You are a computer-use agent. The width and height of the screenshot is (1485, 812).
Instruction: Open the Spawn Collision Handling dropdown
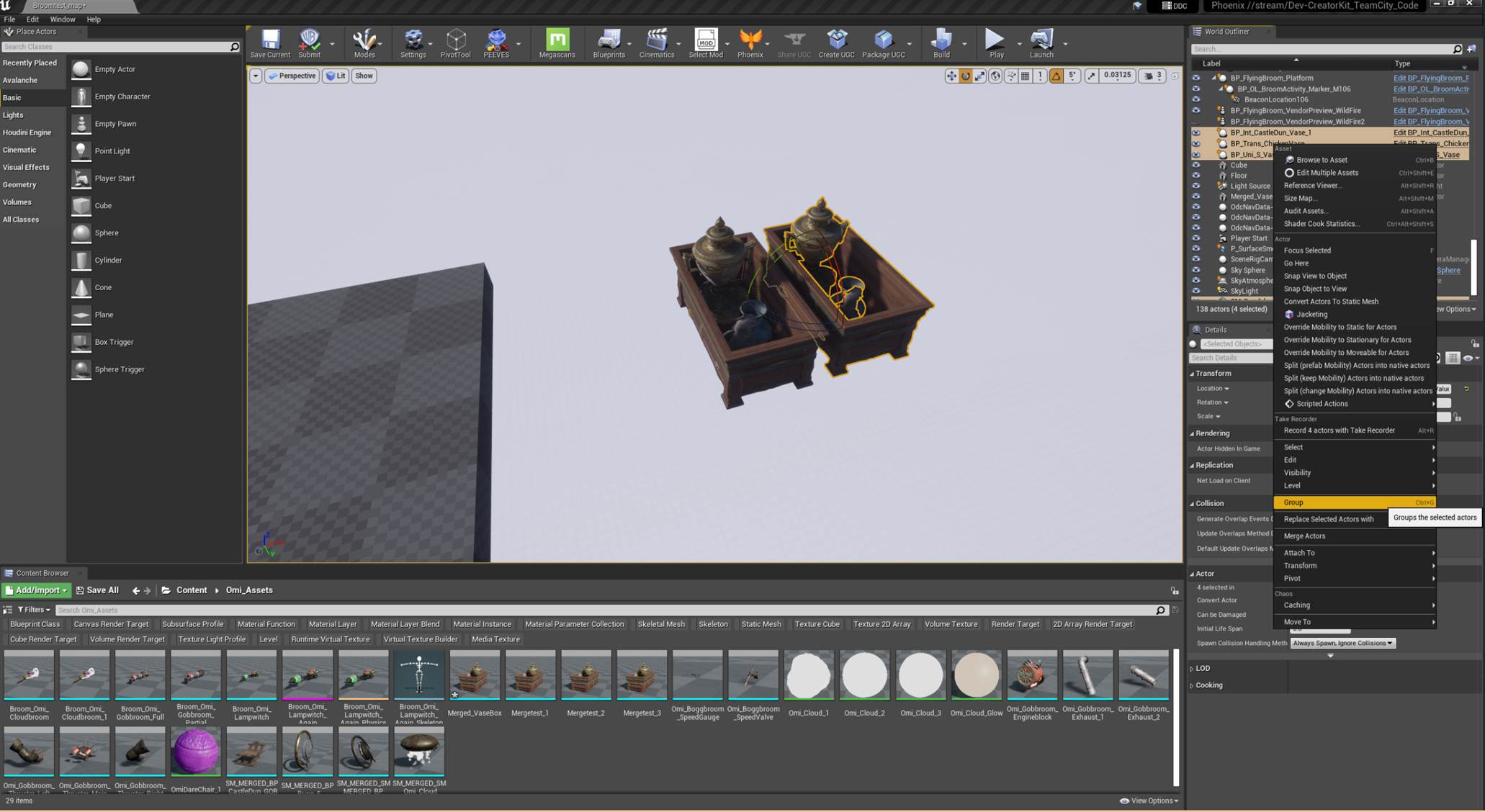click(1342, 643)
